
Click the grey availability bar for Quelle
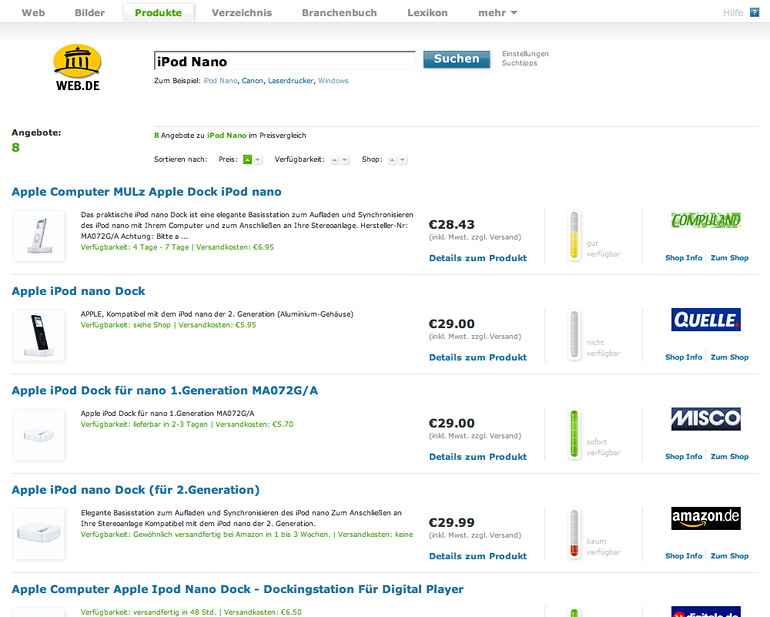[x=574, y=335]
